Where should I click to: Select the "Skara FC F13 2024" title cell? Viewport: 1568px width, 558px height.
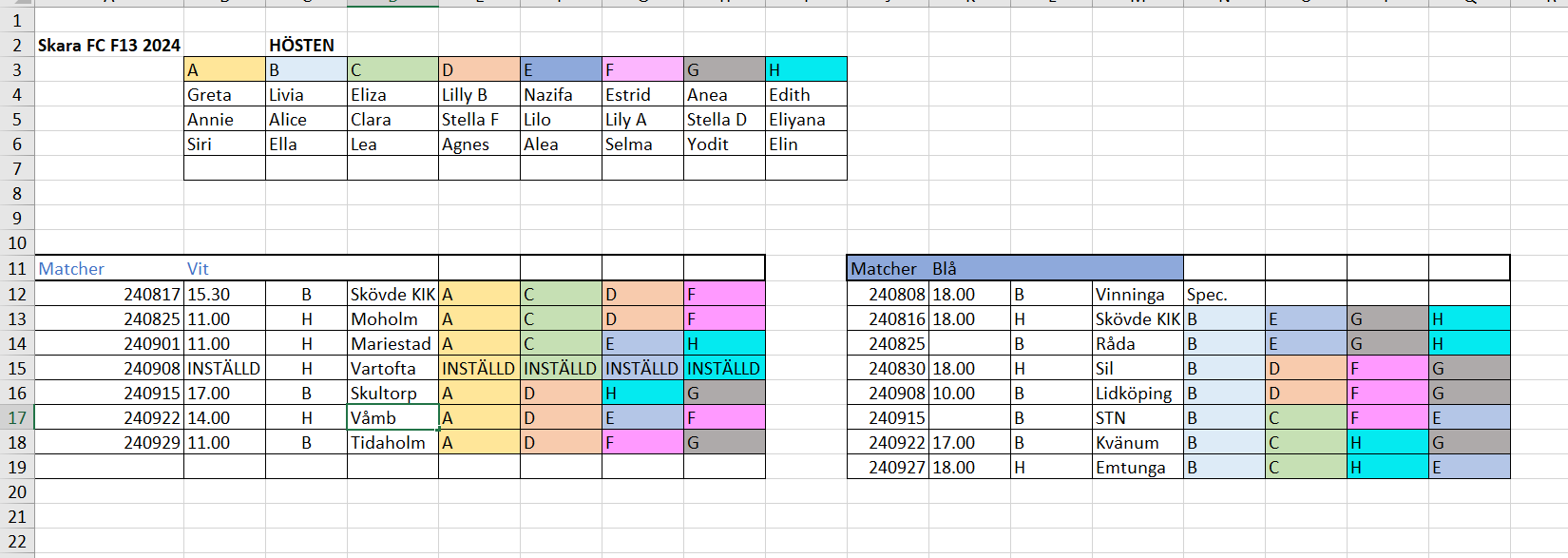click(108, 46)
